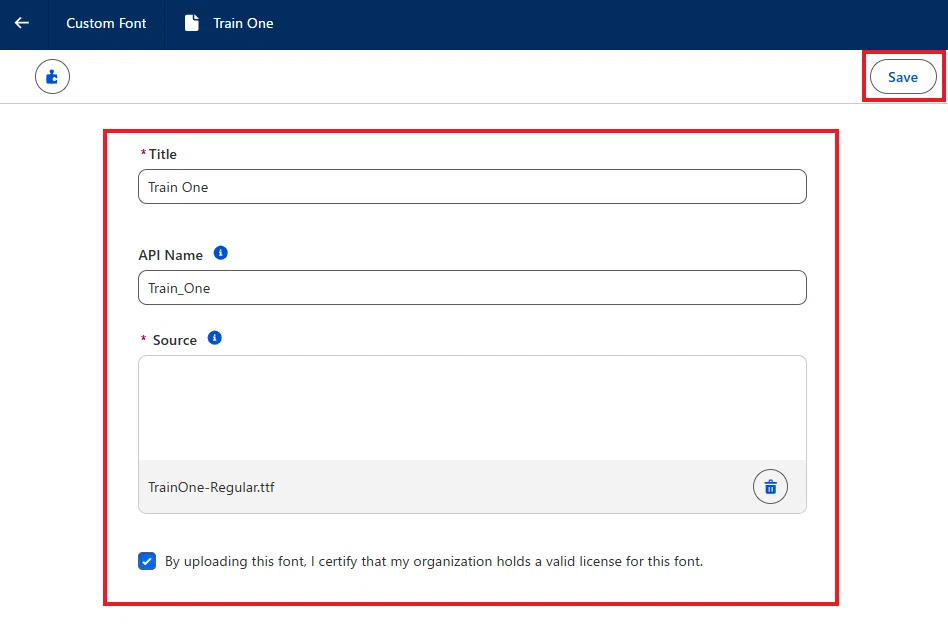948x644 pixels.
Task: Edit the Title input field
Action: pyautogui.click(x=472, y=187)
